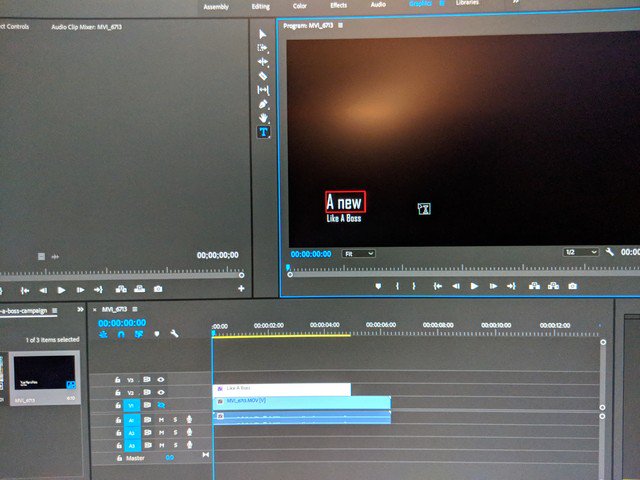
Task: Toggle V2 track output eye
Action: point(161,392)
